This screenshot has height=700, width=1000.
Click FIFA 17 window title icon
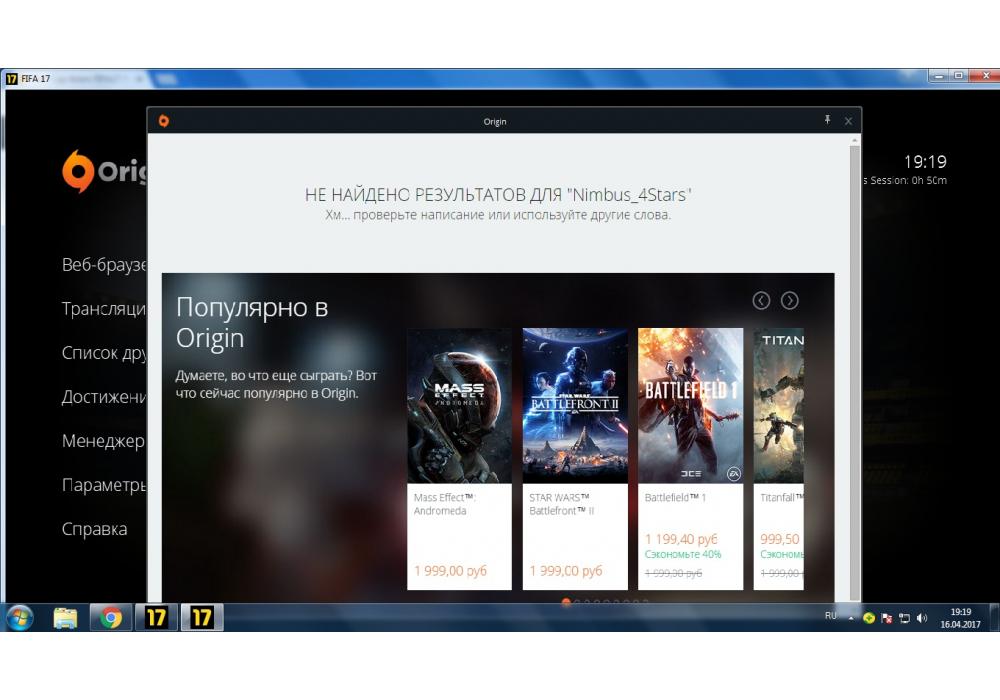(11, 78)
